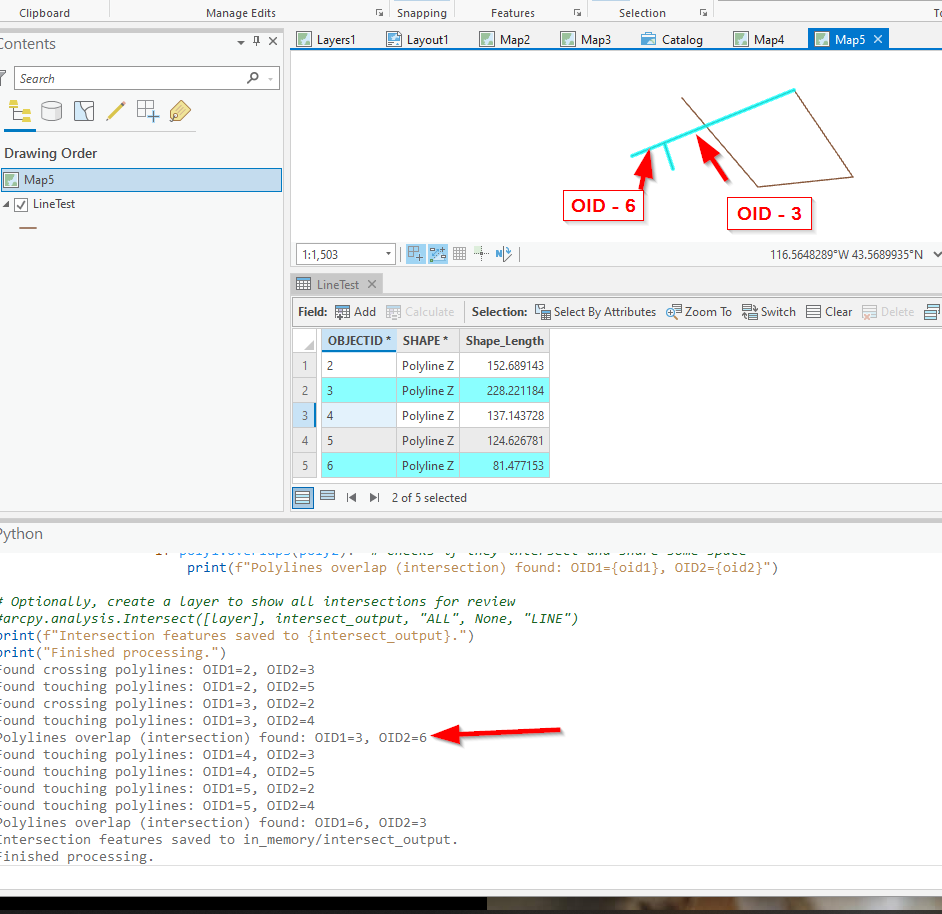Switch to Layers1 tab
The width and height of the screenshot is (942, 914).
326,40
